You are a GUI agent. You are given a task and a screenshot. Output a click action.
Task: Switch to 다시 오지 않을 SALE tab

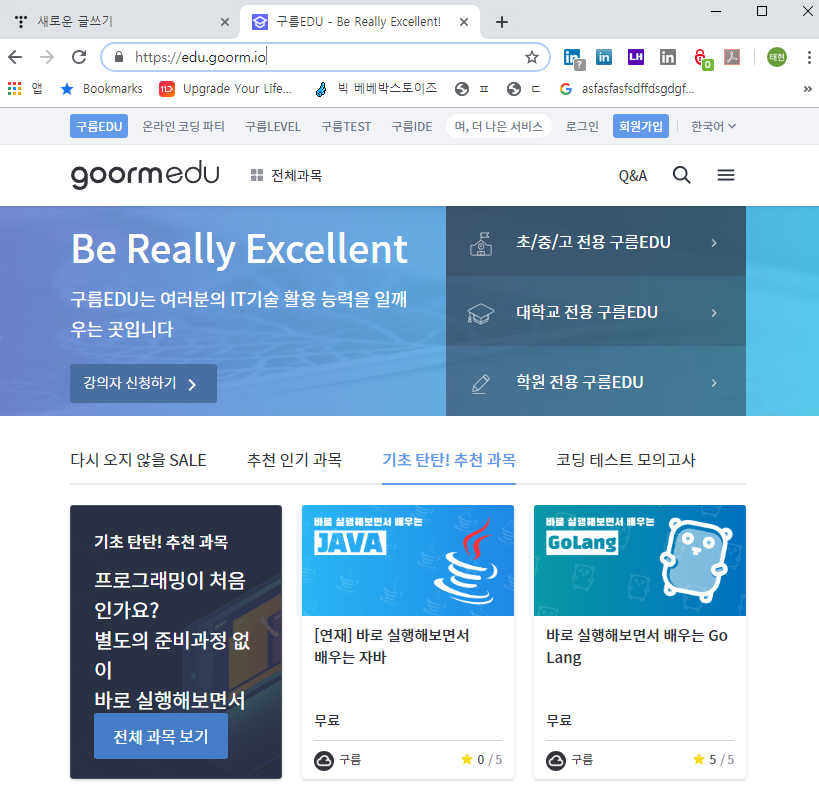coord(138,460)
